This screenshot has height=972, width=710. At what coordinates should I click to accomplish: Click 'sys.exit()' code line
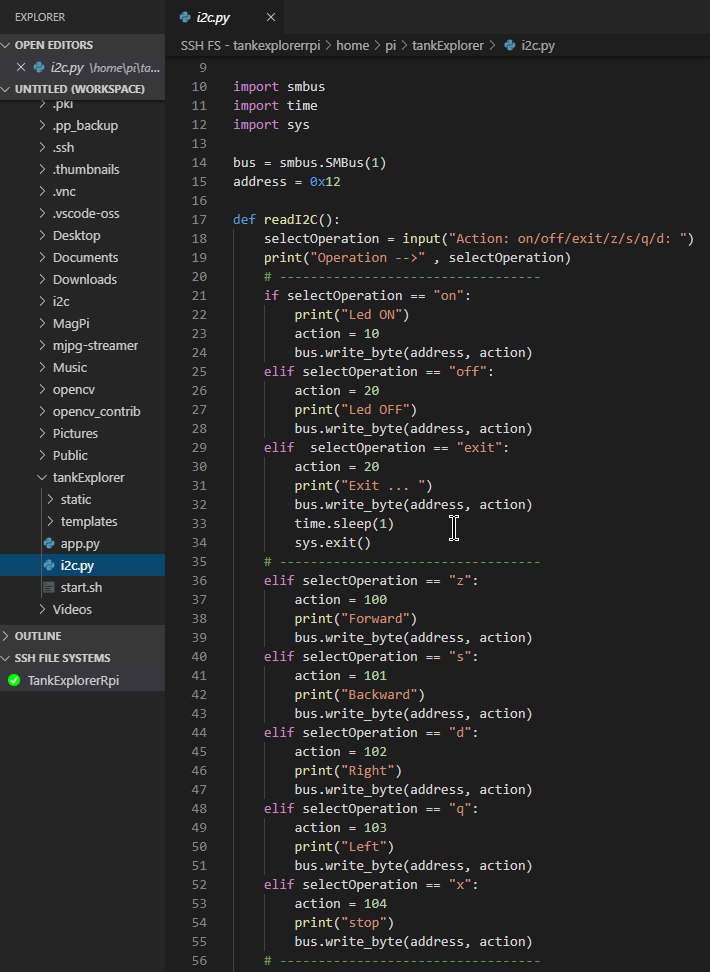[x=332, y=542]
